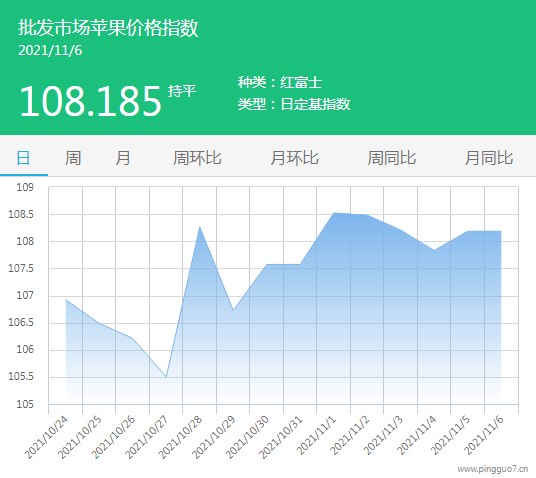
Task: Open the 月同比 tab
Action: pos(489,158)
